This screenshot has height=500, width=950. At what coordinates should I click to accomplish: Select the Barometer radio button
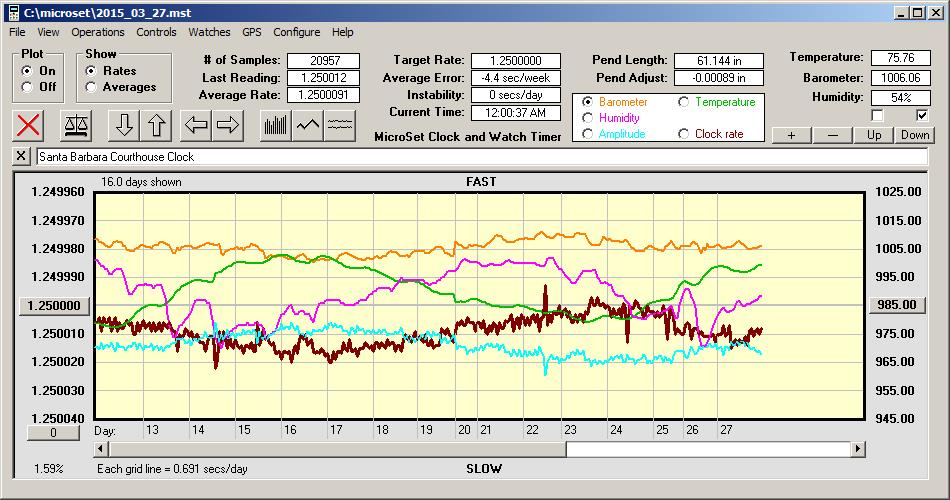click(587, 102)
